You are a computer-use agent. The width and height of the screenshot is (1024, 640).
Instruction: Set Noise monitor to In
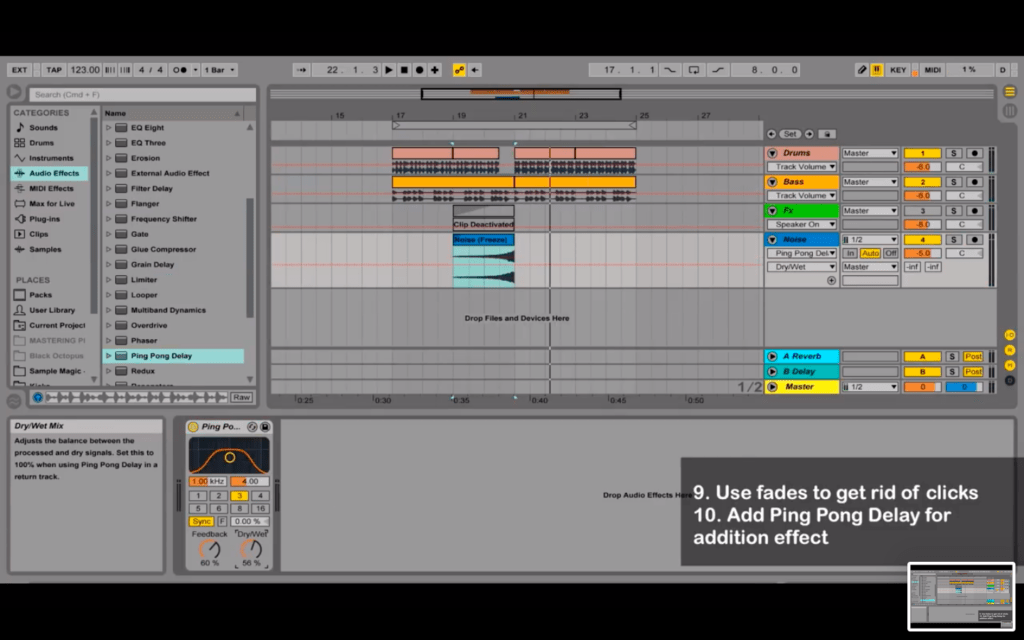850,253
